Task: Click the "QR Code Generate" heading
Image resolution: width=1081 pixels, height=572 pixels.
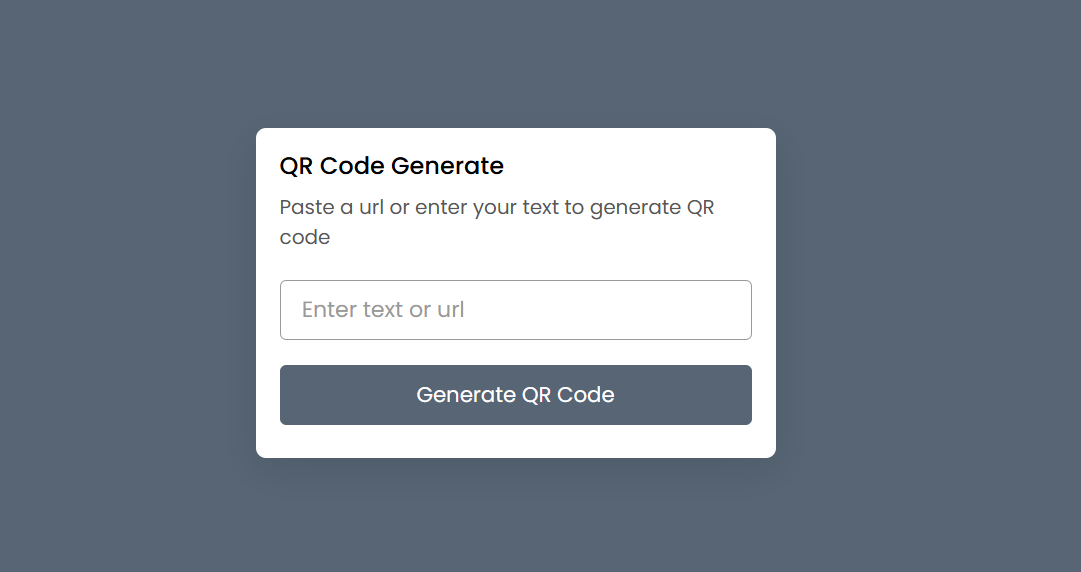Action: click(x=392, y=166)
